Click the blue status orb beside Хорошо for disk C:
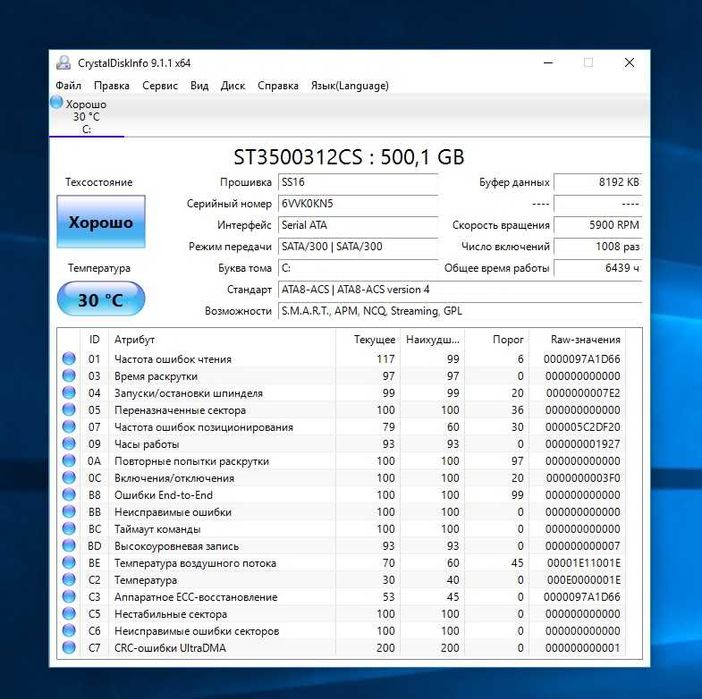 tap(56, 102)
